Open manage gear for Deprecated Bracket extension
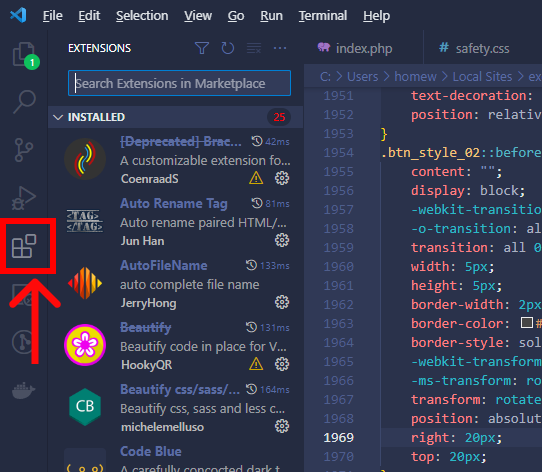The image size is (542, 472). 282,178
